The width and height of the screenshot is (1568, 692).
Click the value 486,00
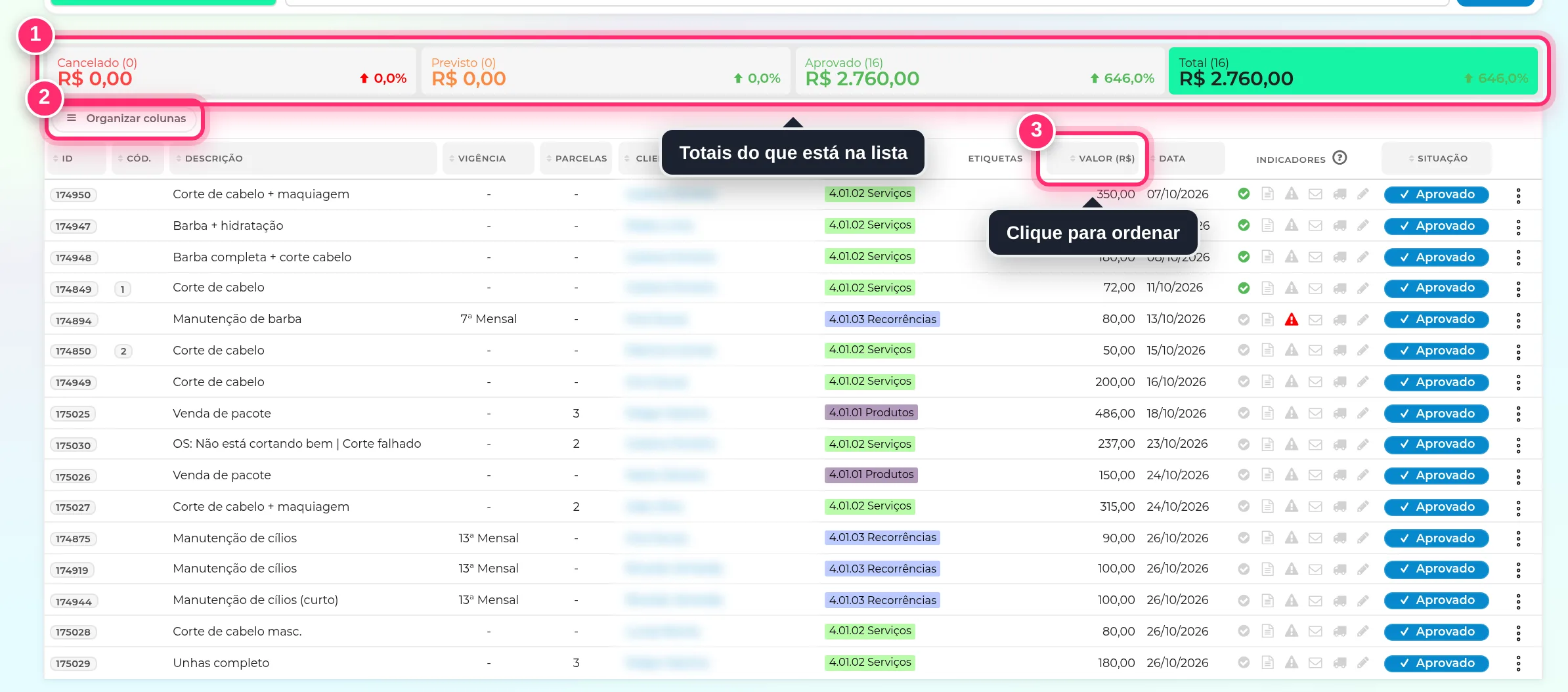(x=1115, y=413)
